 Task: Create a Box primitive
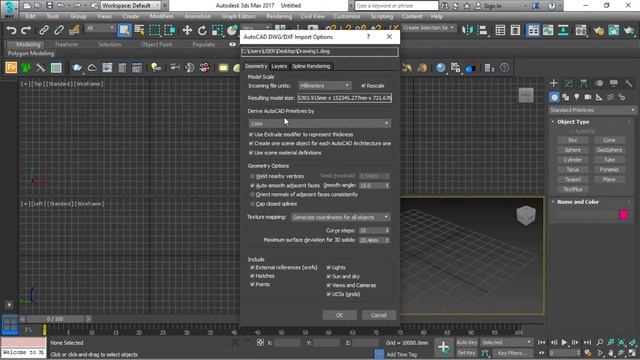coord(573,140)
